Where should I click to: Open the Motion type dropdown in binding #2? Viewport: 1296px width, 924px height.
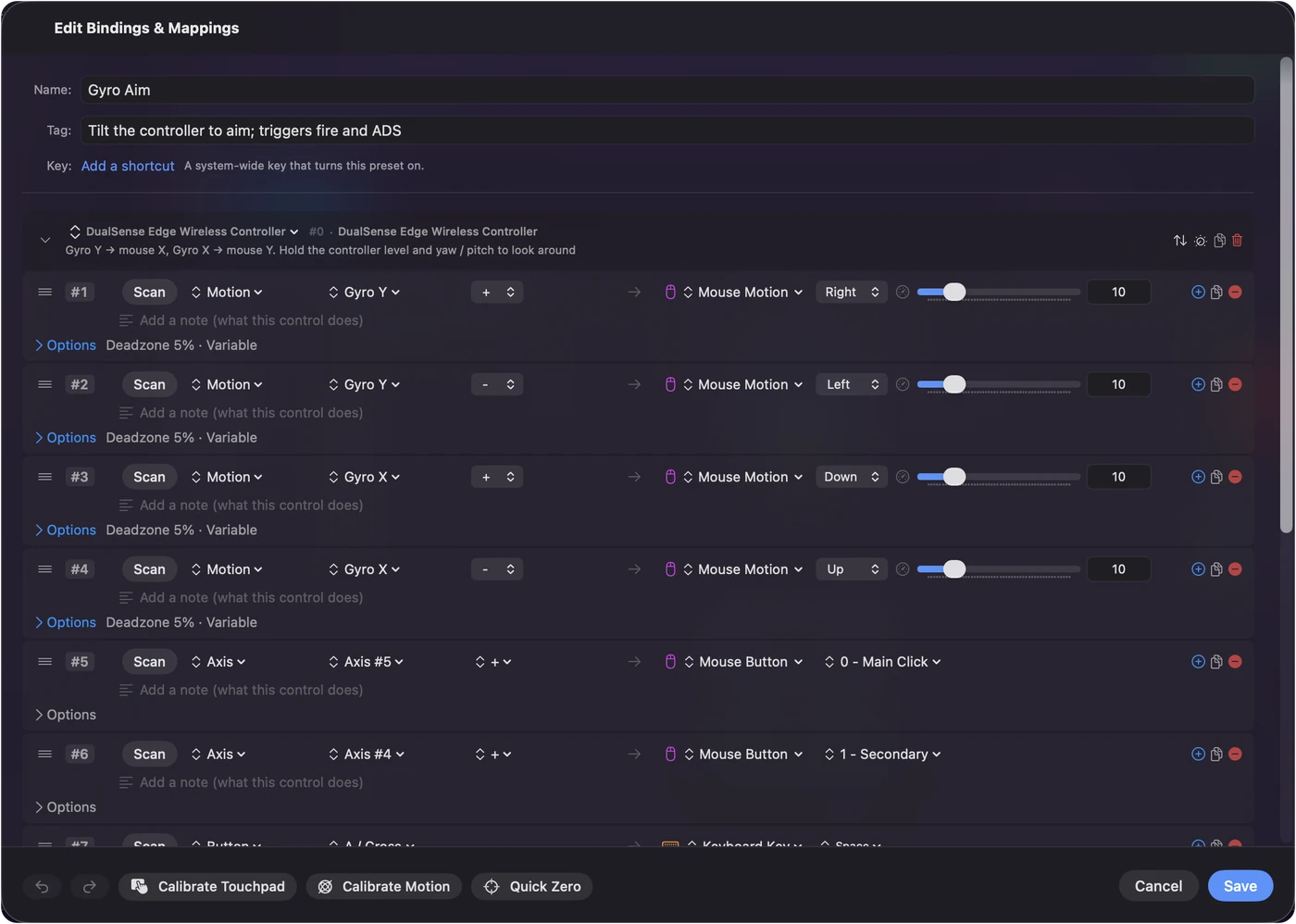click(x=227, y=385)
